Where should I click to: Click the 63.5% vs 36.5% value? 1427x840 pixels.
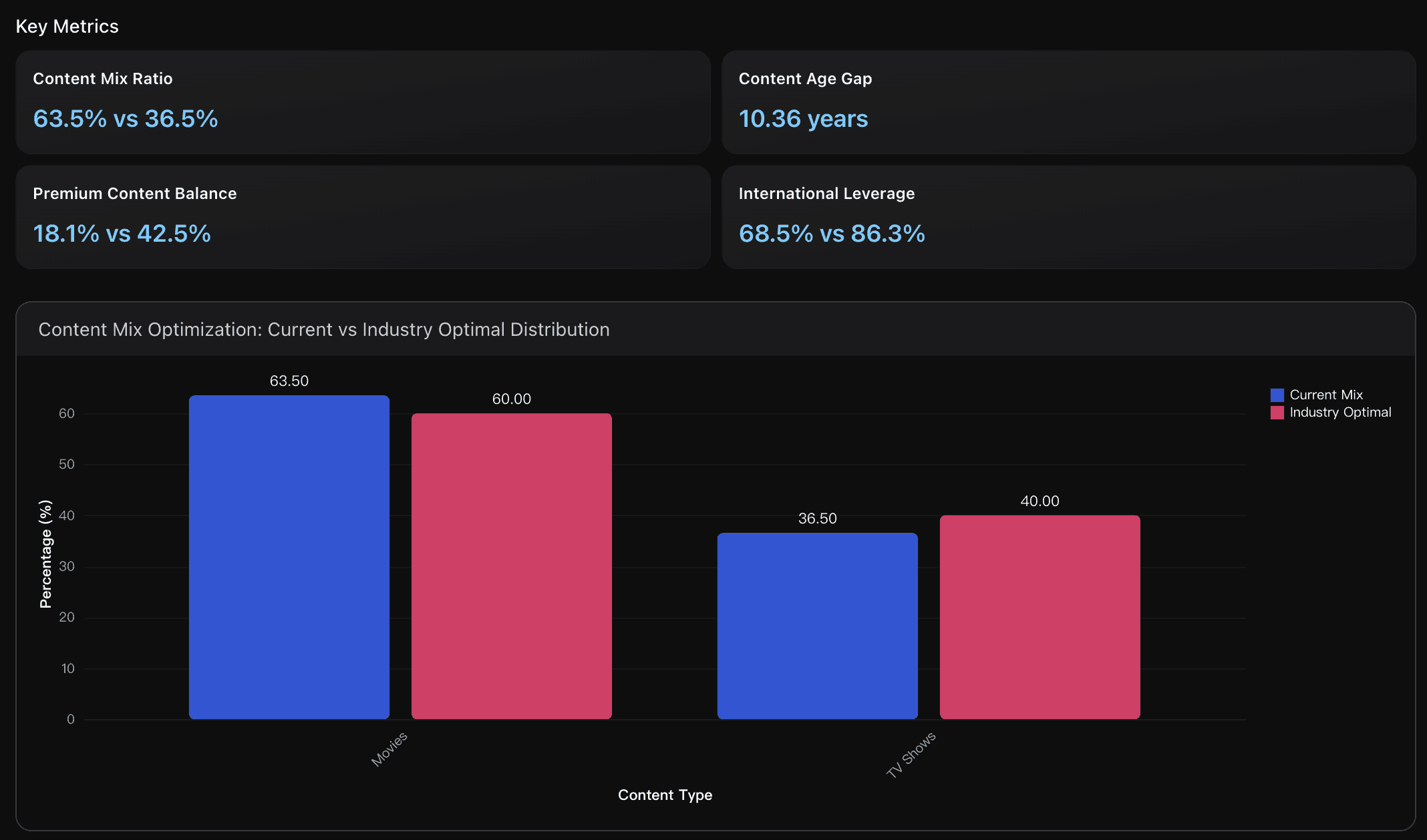tap(125, 119)
